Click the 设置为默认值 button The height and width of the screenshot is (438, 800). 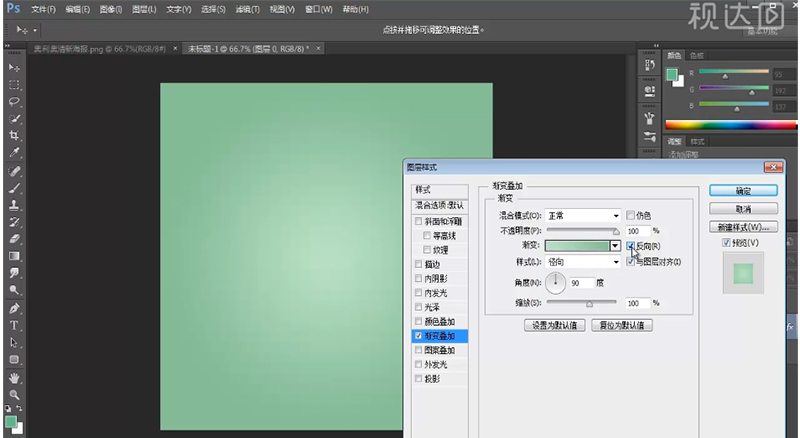(555, 325)
